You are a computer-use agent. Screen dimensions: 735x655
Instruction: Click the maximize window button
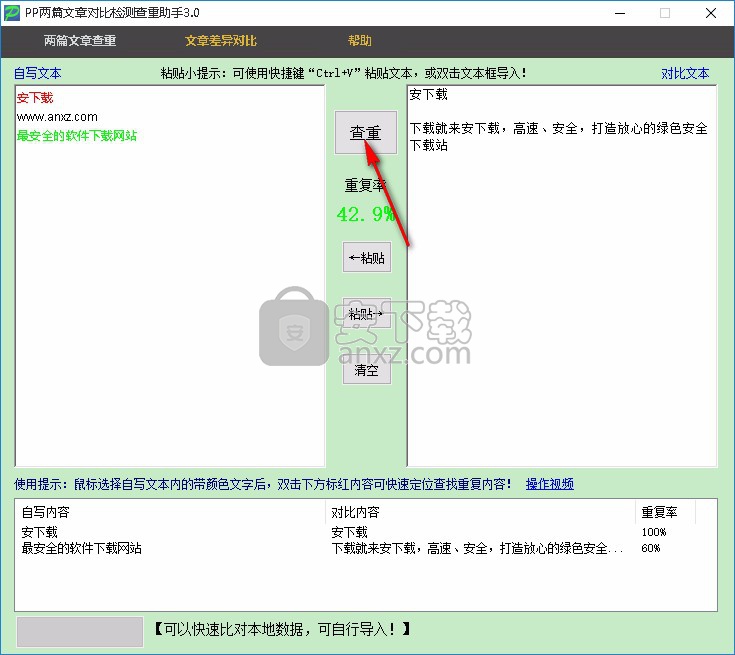(x=665, y=13)
